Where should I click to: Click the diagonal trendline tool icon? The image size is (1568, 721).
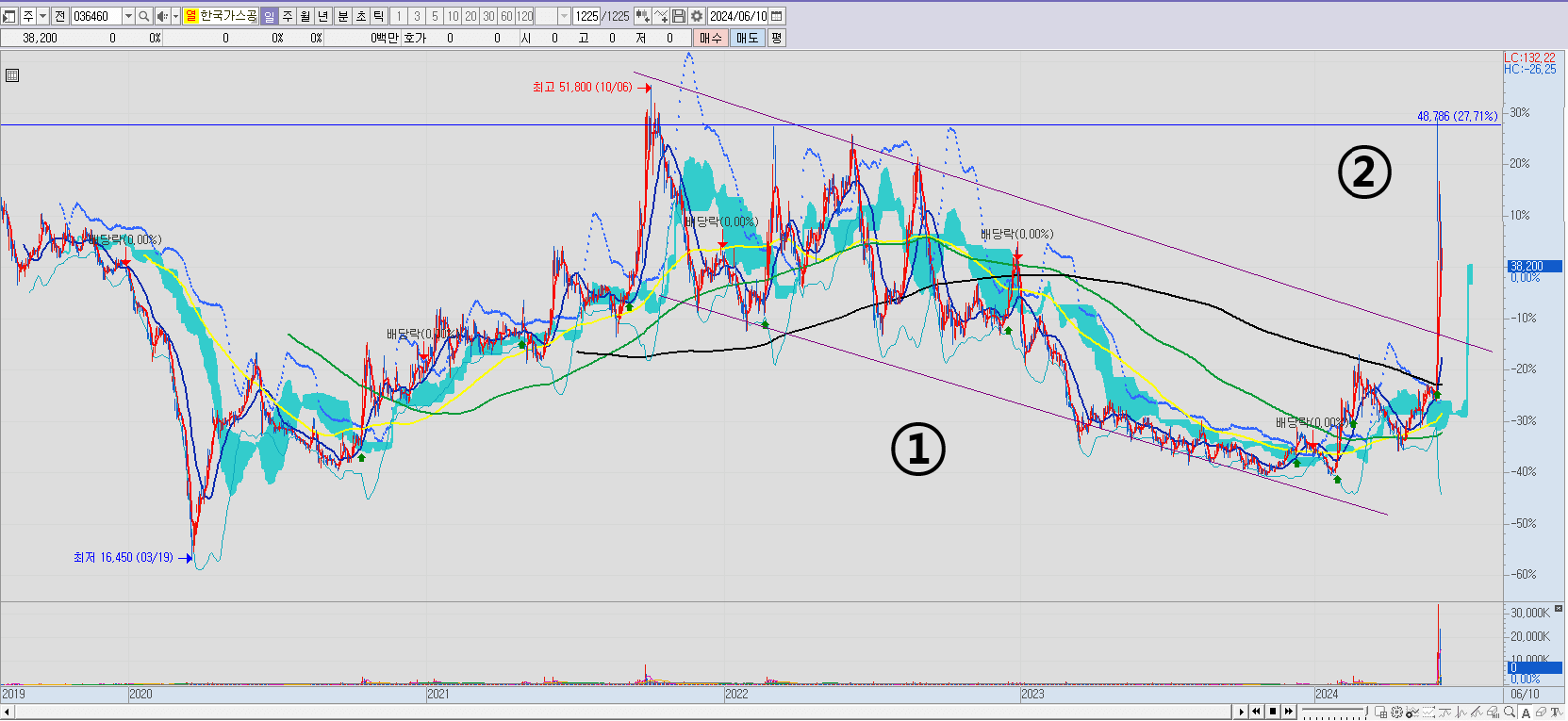click(x=1477, y=713)
